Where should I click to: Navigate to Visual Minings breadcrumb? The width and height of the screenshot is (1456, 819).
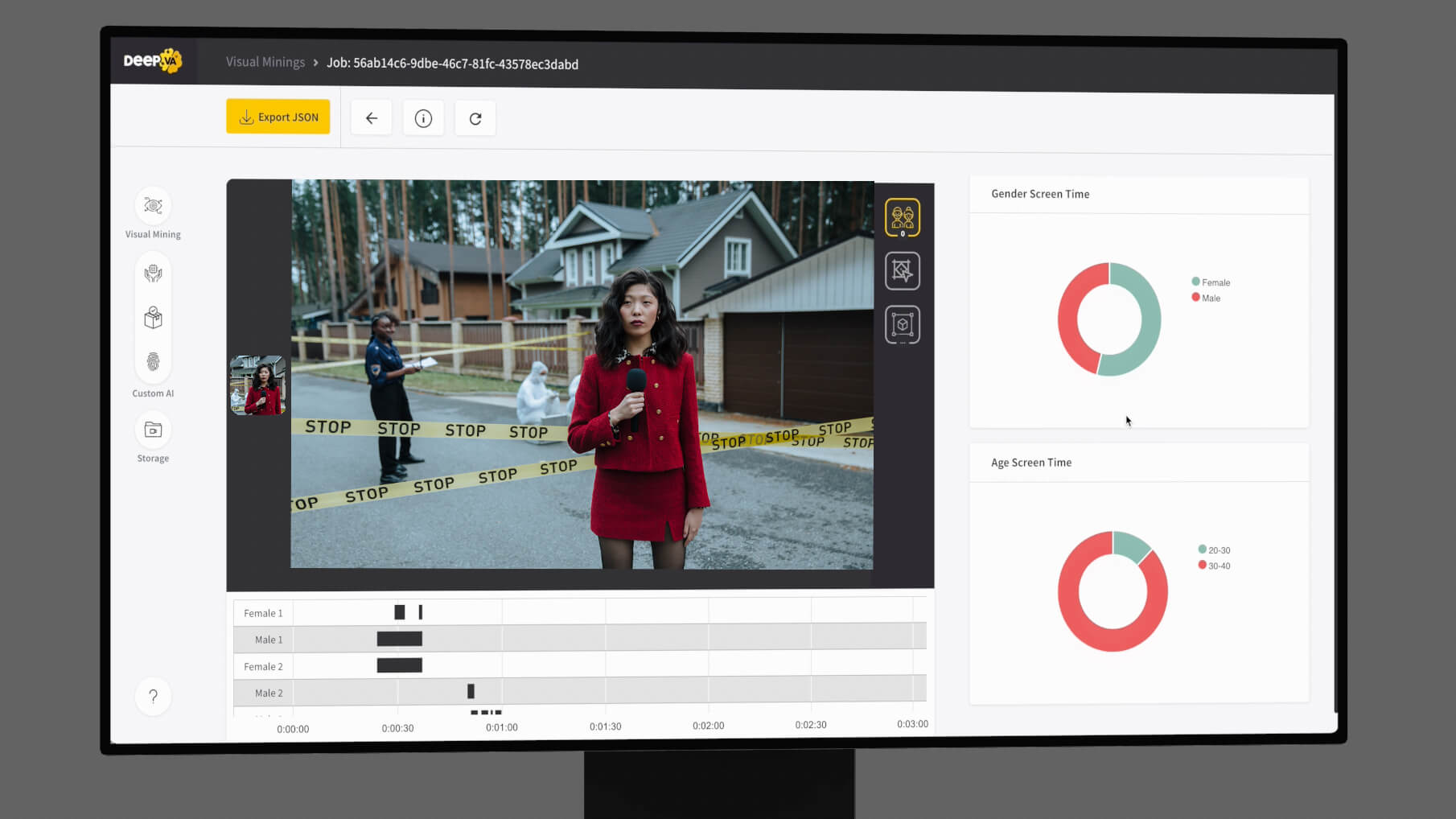pyautogui.click(x=265, y=62)
